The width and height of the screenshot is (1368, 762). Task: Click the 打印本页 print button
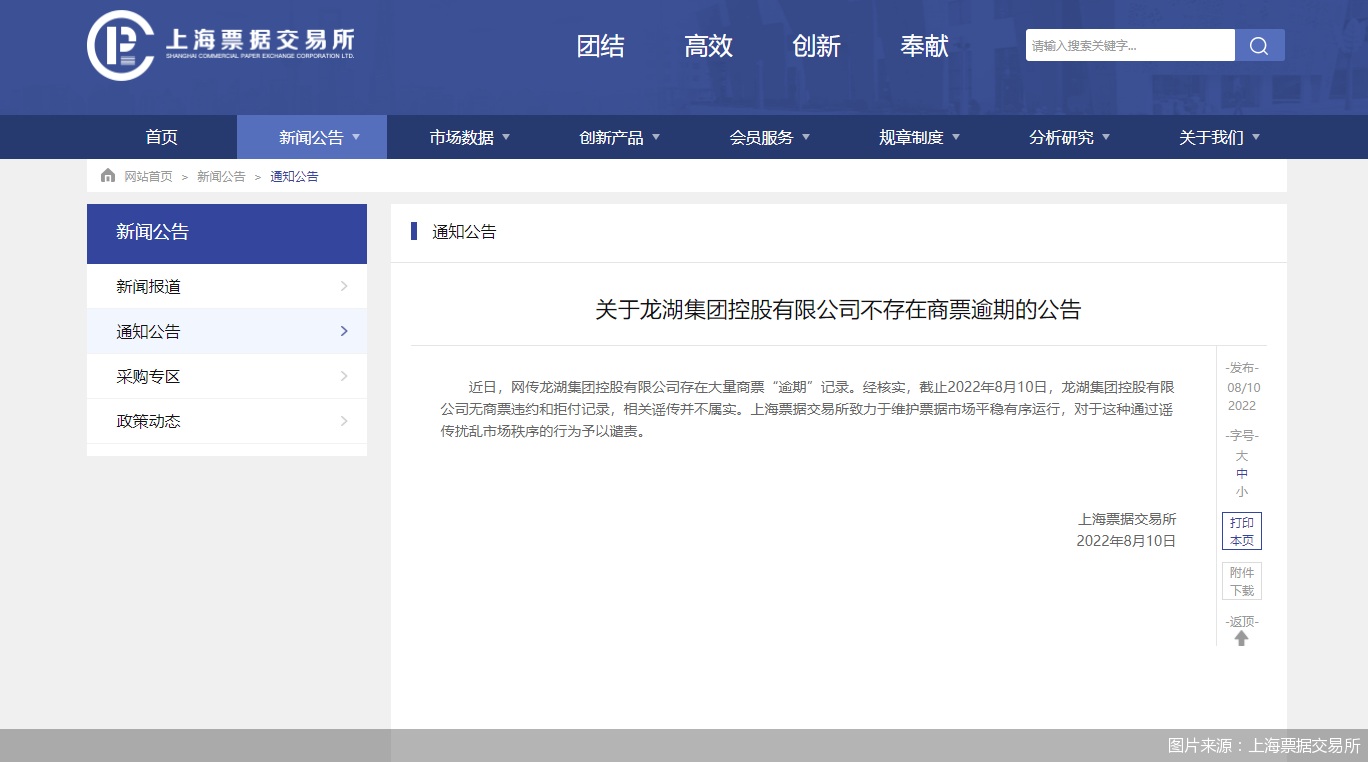(1242, 531)
